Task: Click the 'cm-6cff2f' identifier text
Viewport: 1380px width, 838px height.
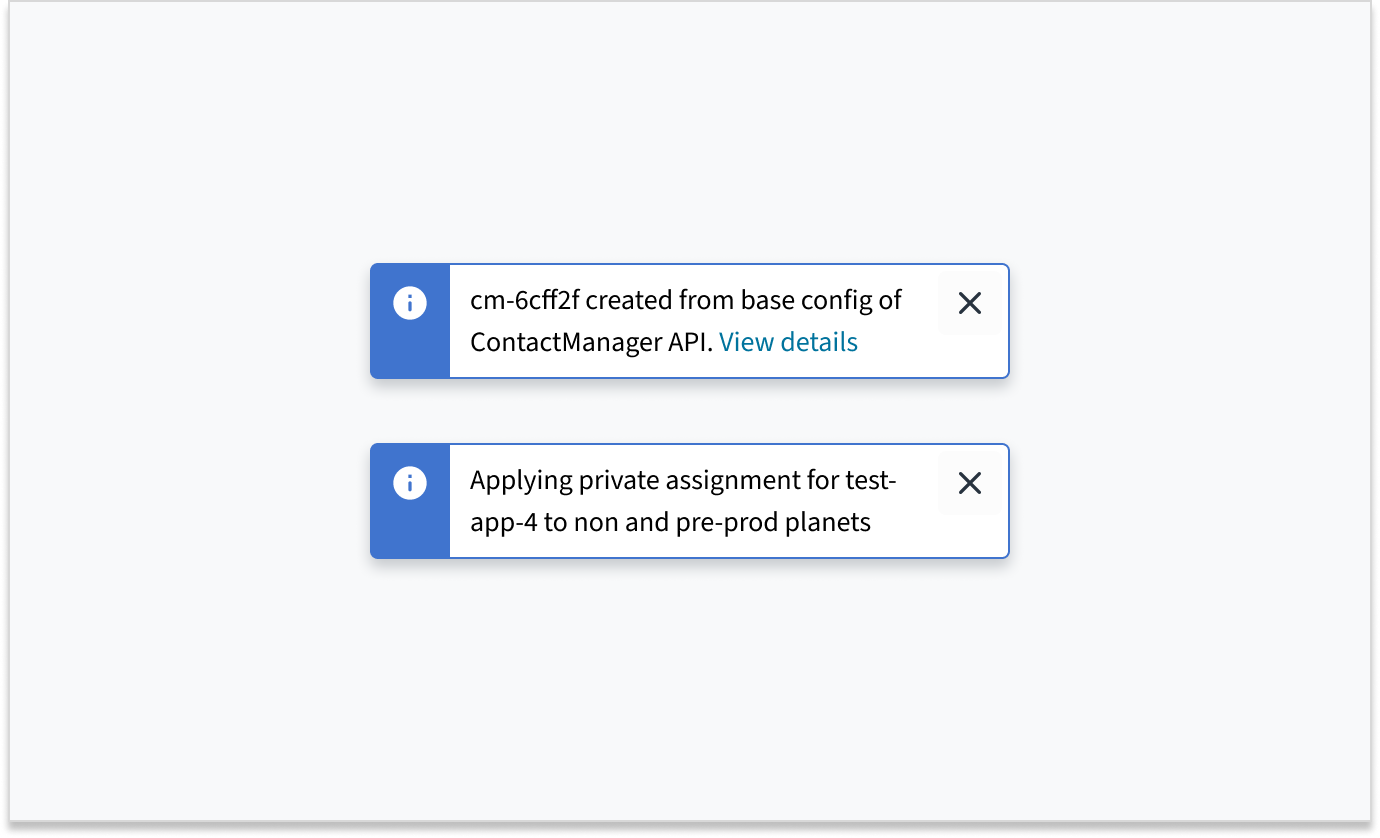Action: (524, 301)
